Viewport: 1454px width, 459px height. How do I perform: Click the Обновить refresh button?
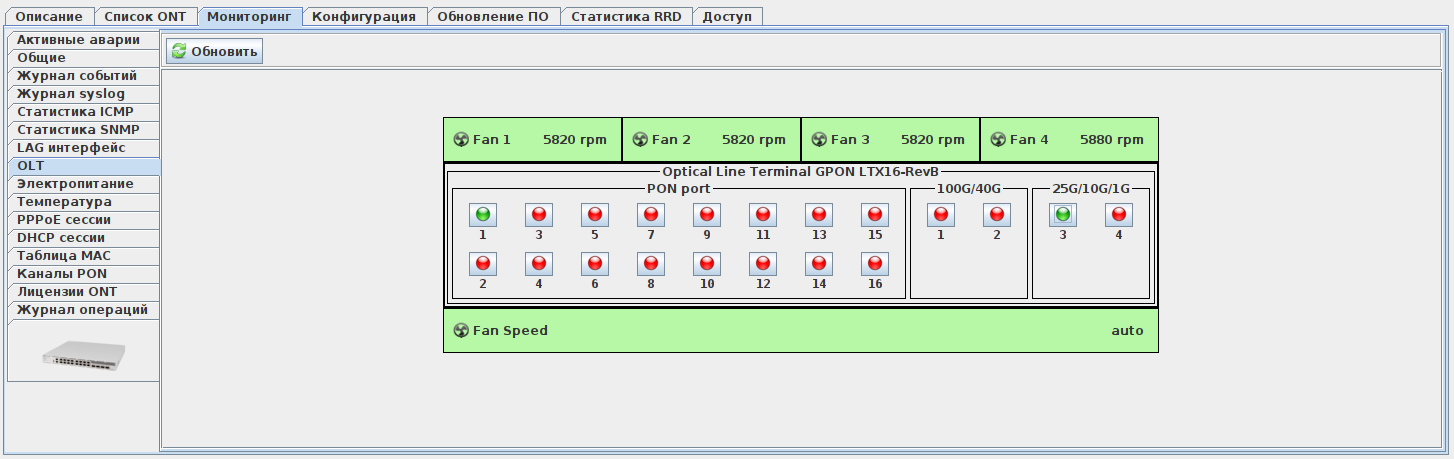214,51
